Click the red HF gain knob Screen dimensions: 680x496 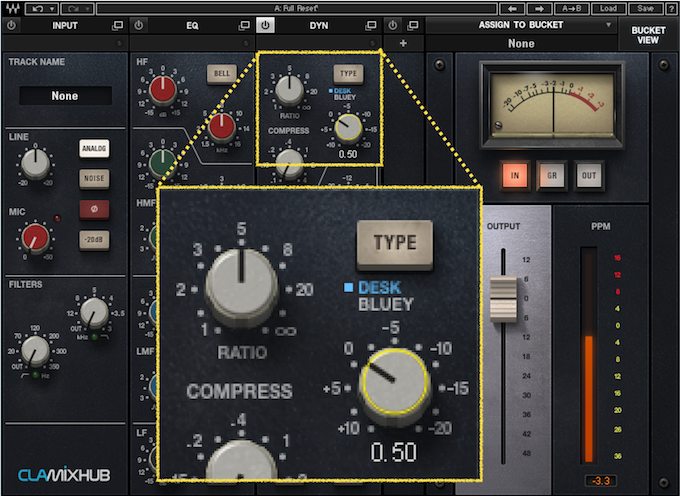162,90
